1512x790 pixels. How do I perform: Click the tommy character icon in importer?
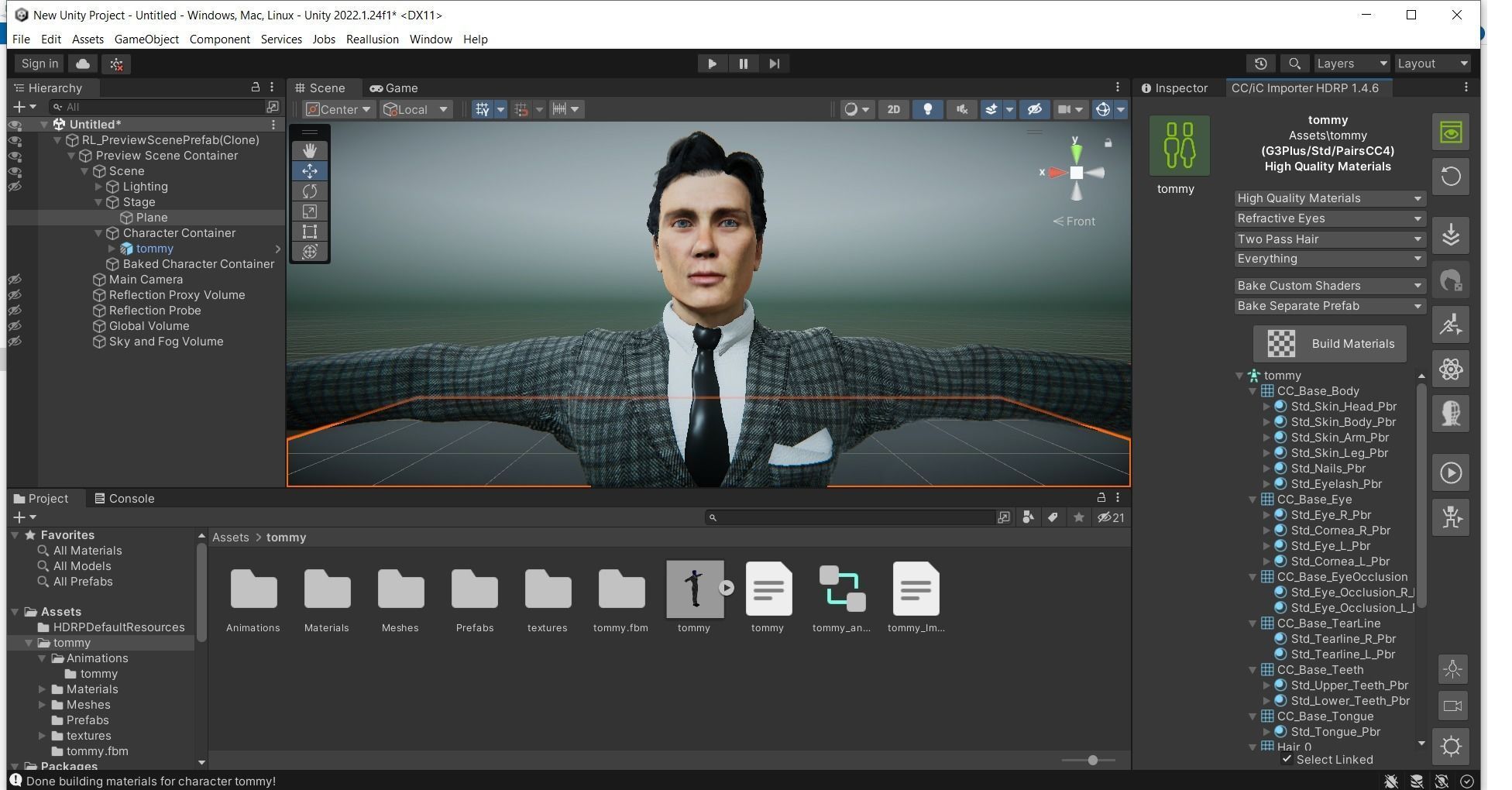(1179, 146)
